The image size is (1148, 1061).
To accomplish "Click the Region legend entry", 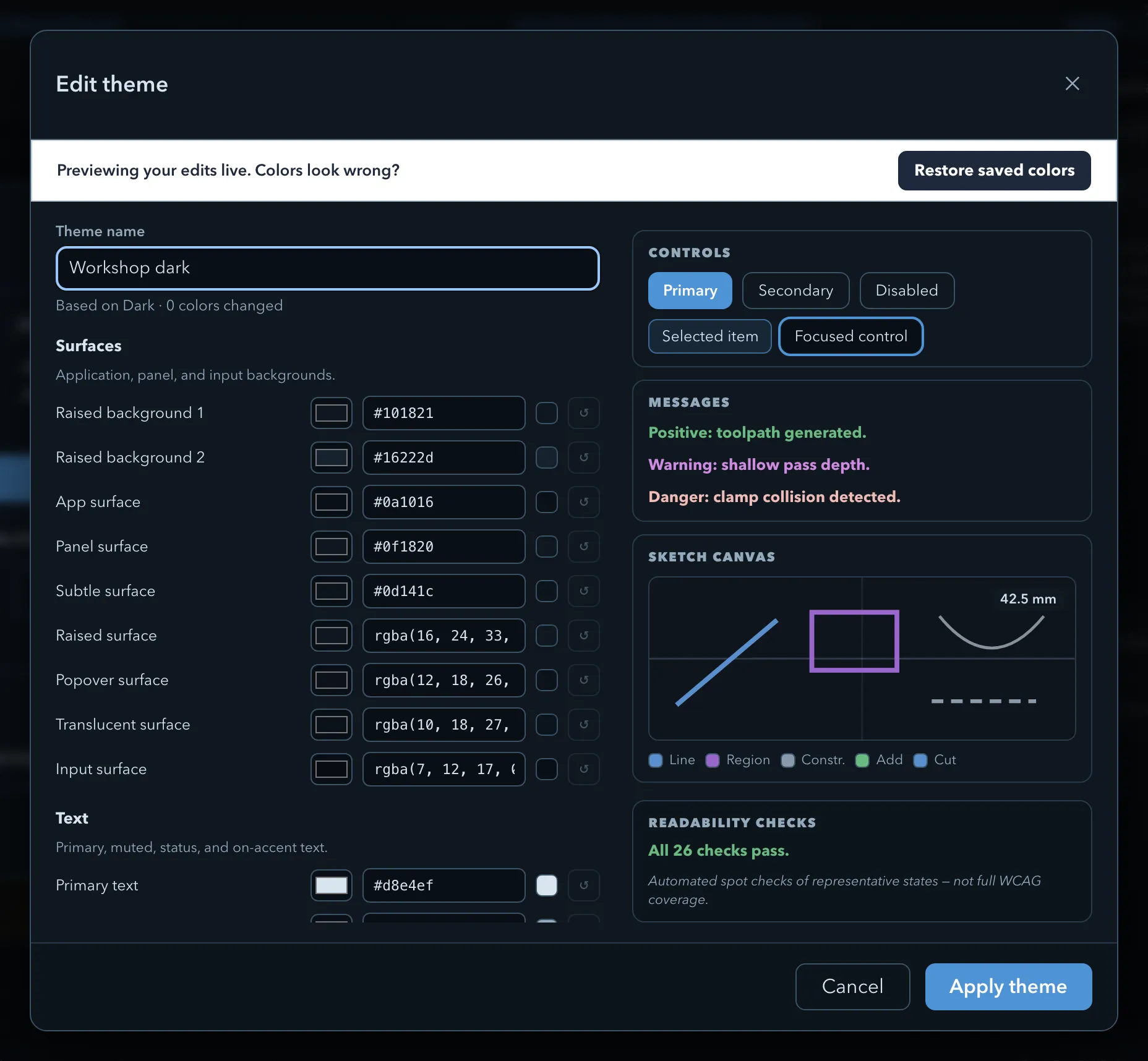I will pyautogui.click(x=738, y=760).
